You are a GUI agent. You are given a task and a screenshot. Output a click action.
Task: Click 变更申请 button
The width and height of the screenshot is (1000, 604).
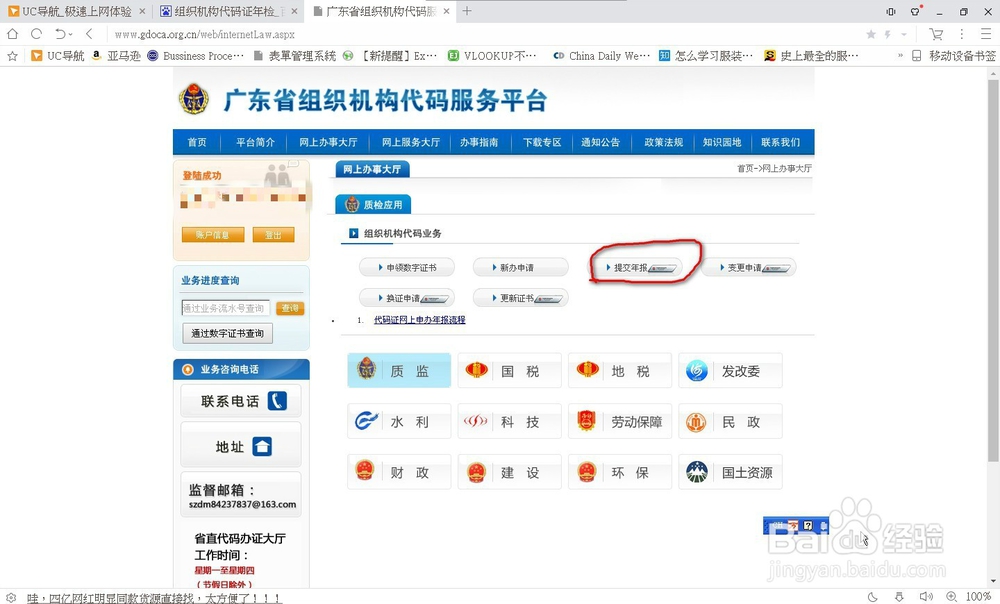[x=749, y=267]
